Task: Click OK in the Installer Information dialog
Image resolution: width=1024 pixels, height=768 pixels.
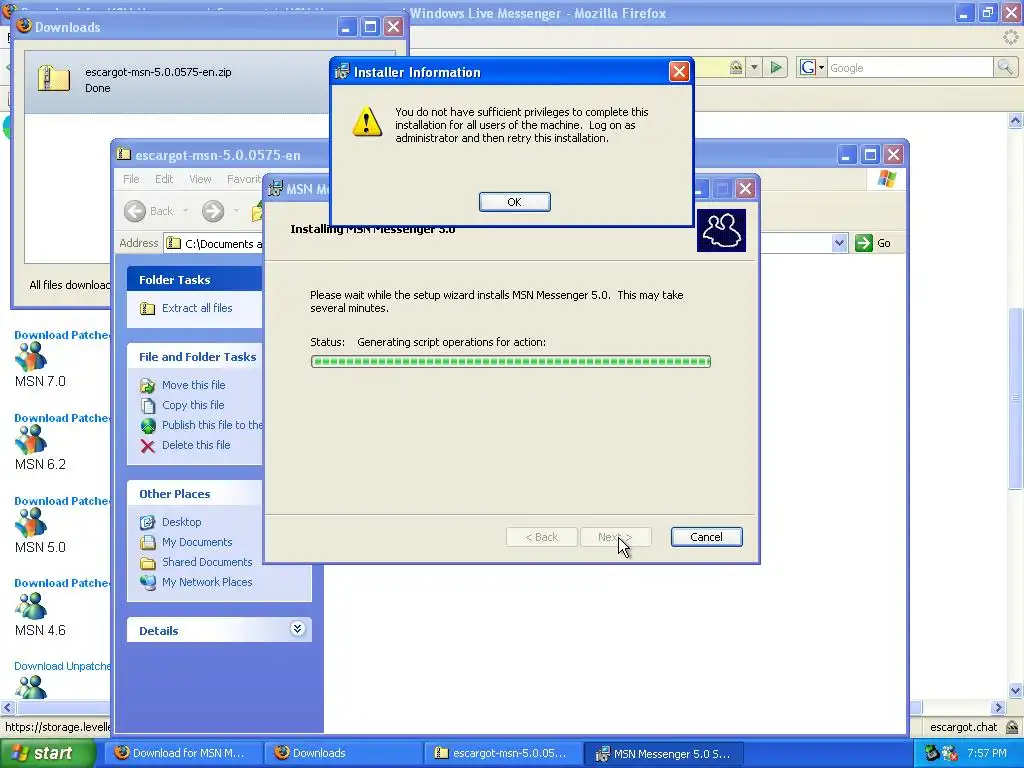Action: pos(515,202)
